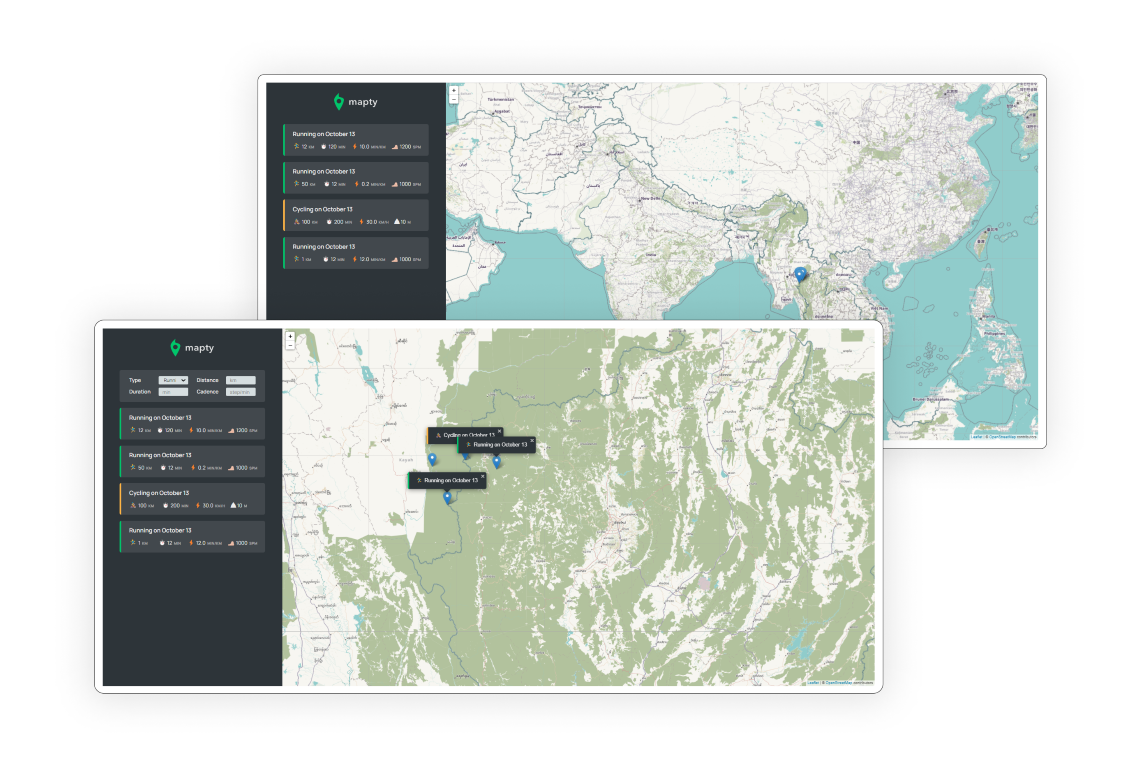The image size is (1141, 768).
Task: Click the mountain elevation icon on Cycling workout
Action: point(233,504)
